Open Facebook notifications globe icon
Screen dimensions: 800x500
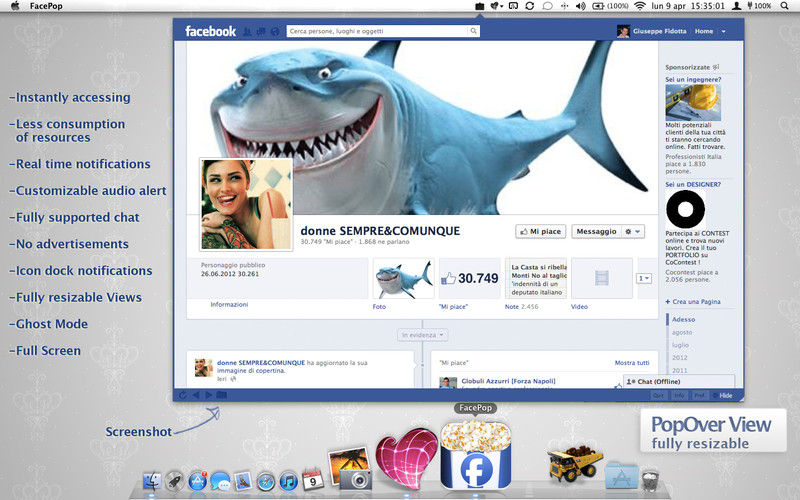pos(275,32)
